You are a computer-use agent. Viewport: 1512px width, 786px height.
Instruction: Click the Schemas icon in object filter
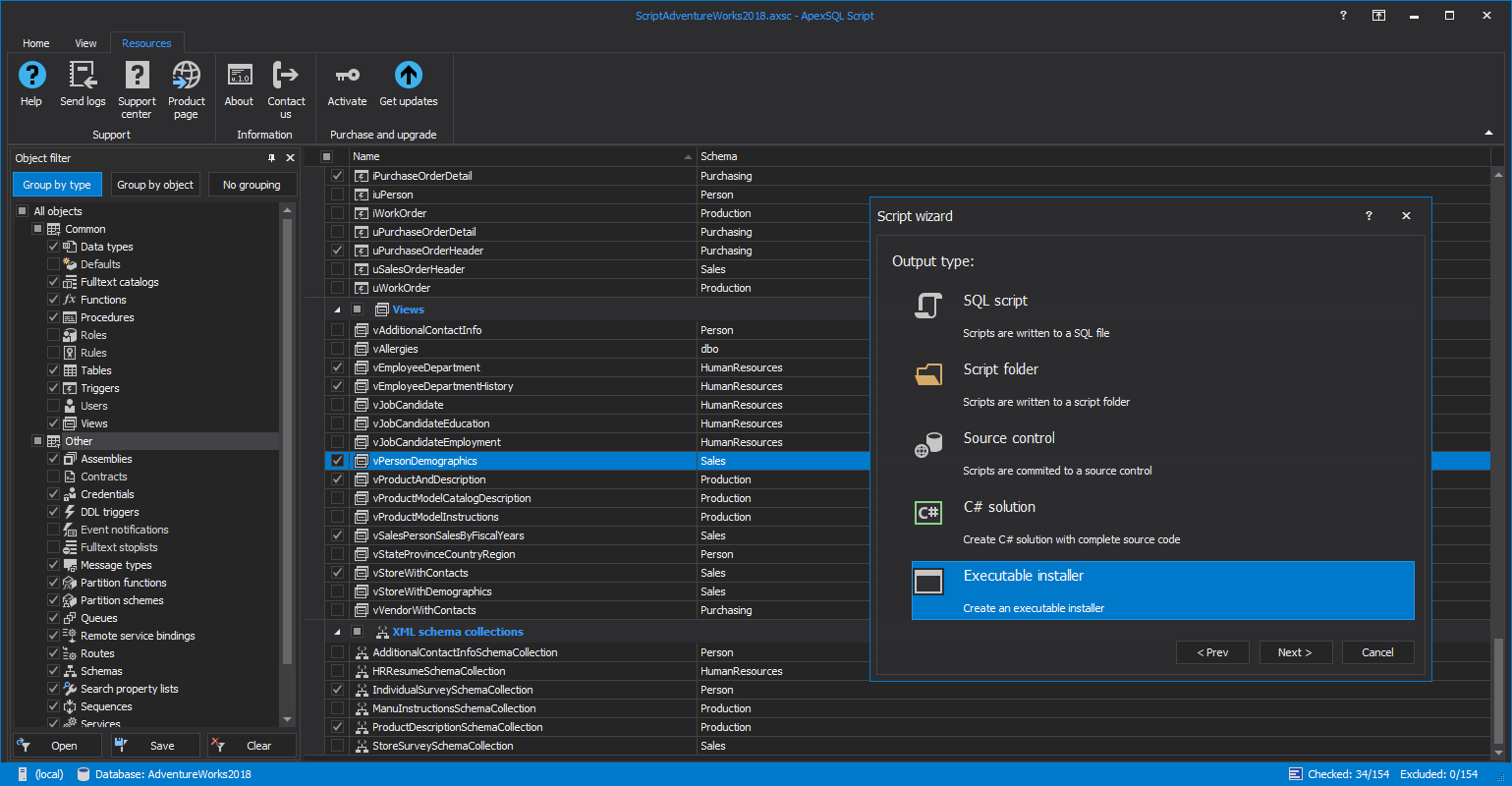coord(71,671)
